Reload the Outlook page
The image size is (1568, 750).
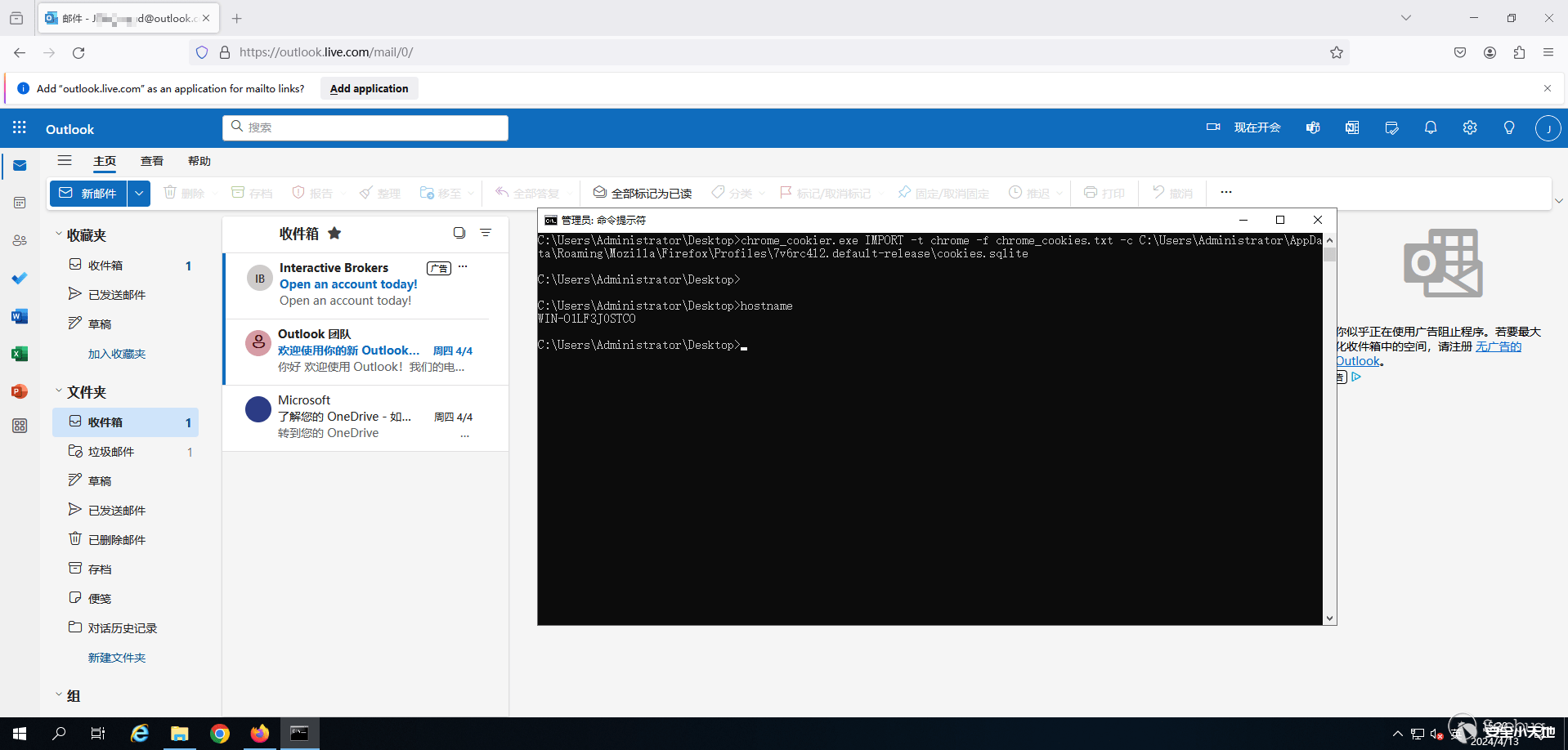78,52
